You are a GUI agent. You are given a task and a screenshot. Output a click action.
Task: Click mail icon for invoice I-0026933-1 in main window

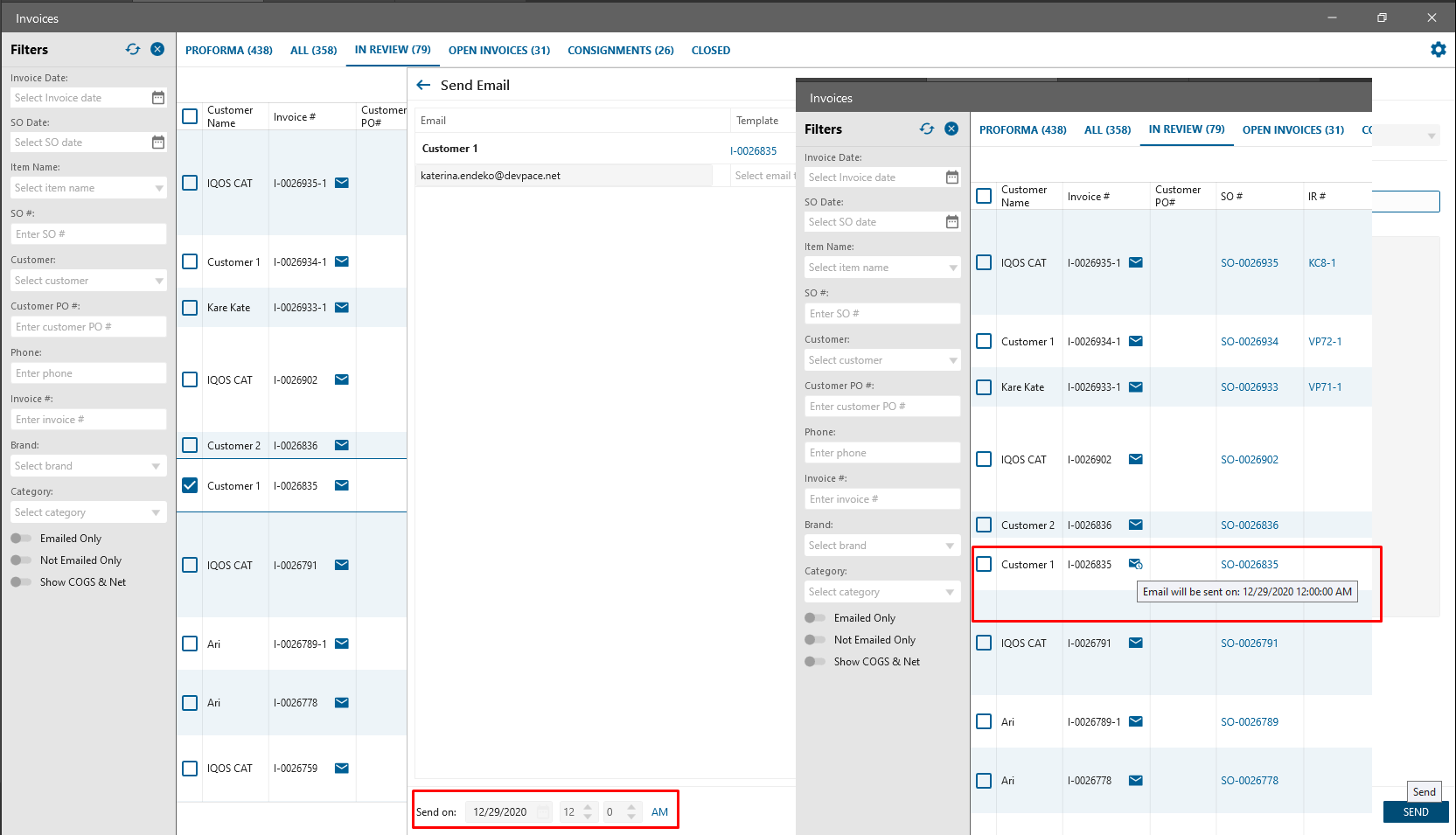point(342,307)
